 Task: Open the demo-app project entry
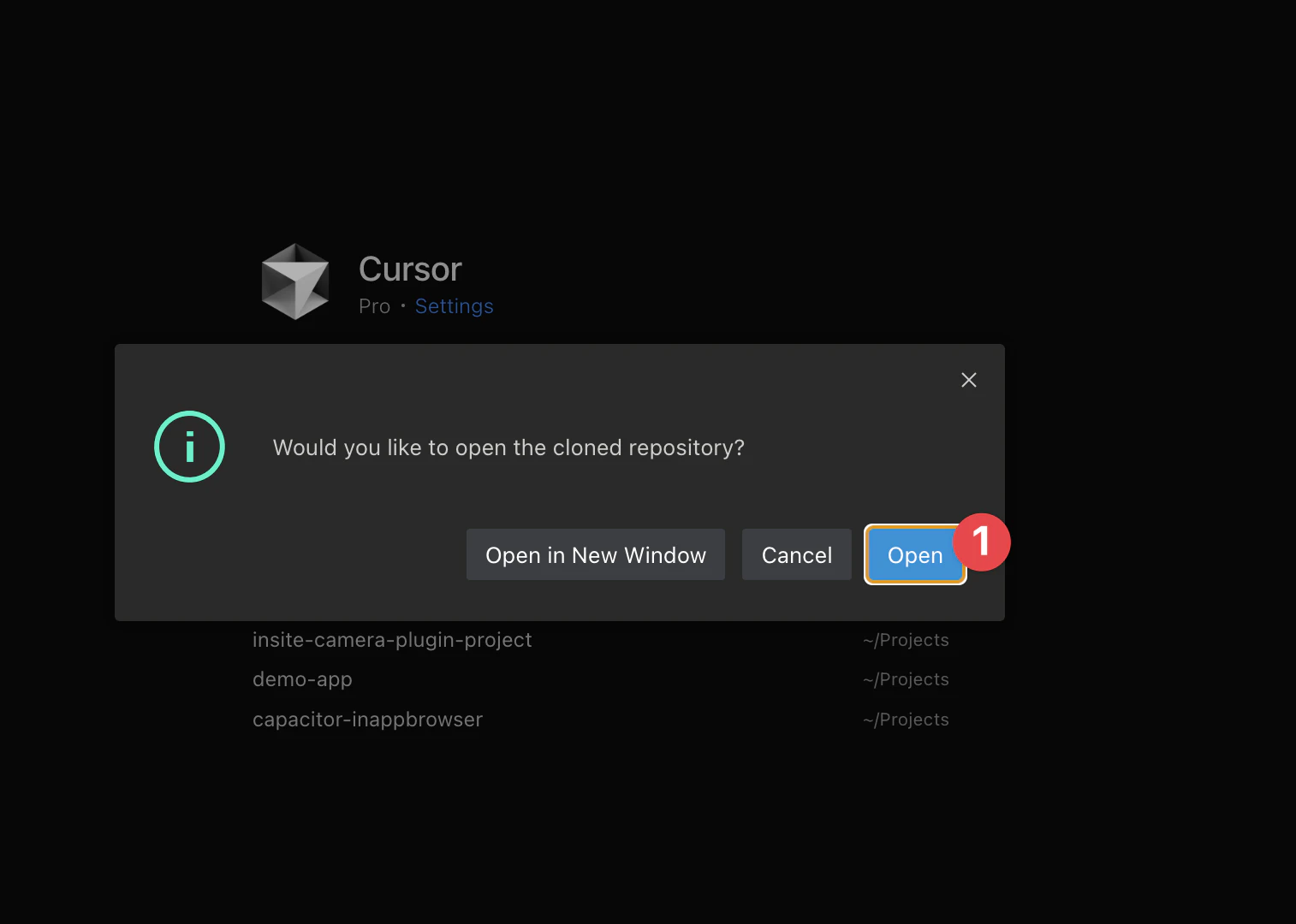[x=302, y=678]
